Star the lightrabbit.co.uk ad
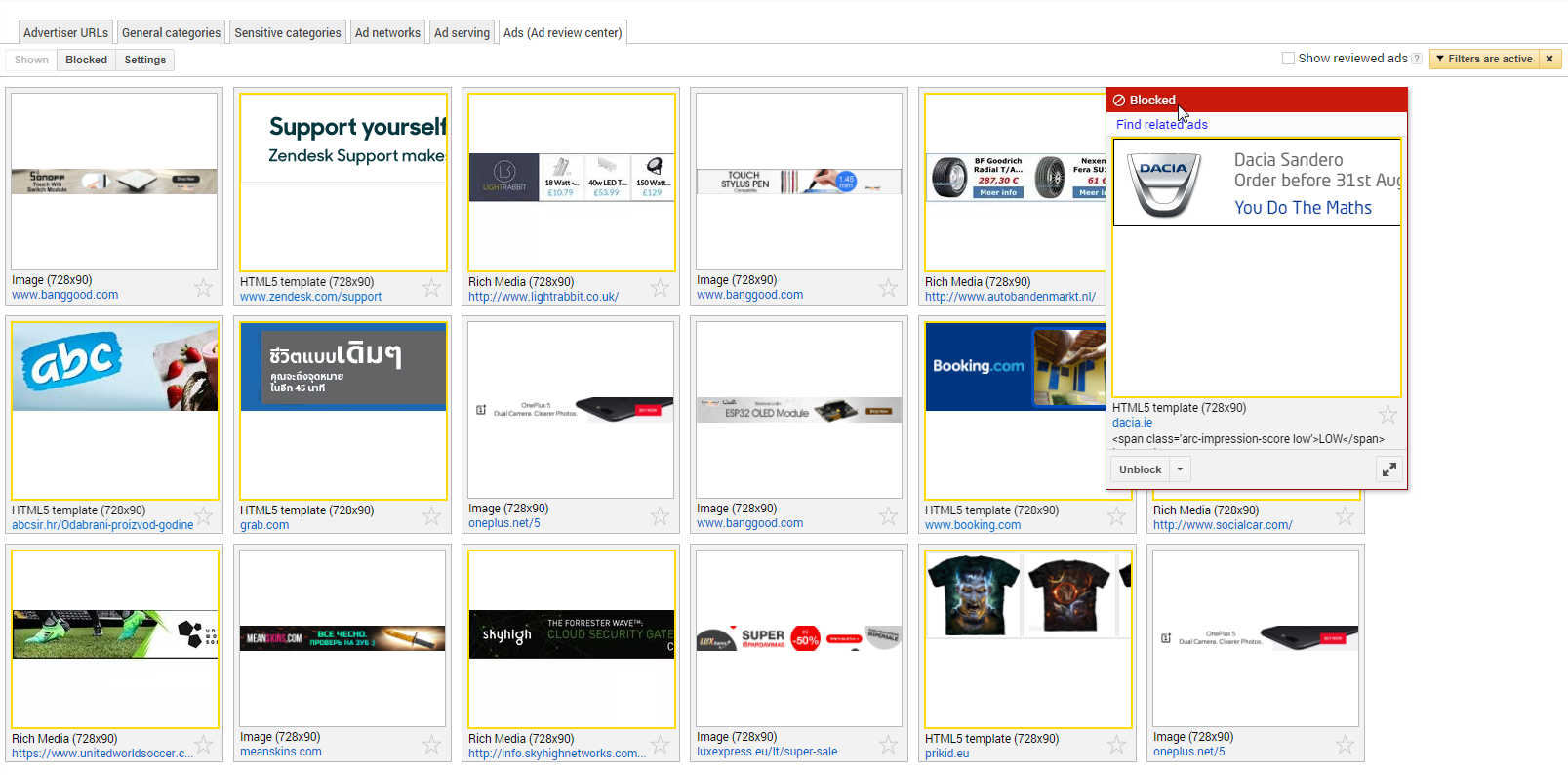Image resolution: width=1568 pixels, height=775 pixels. click(x=660, y=287)
